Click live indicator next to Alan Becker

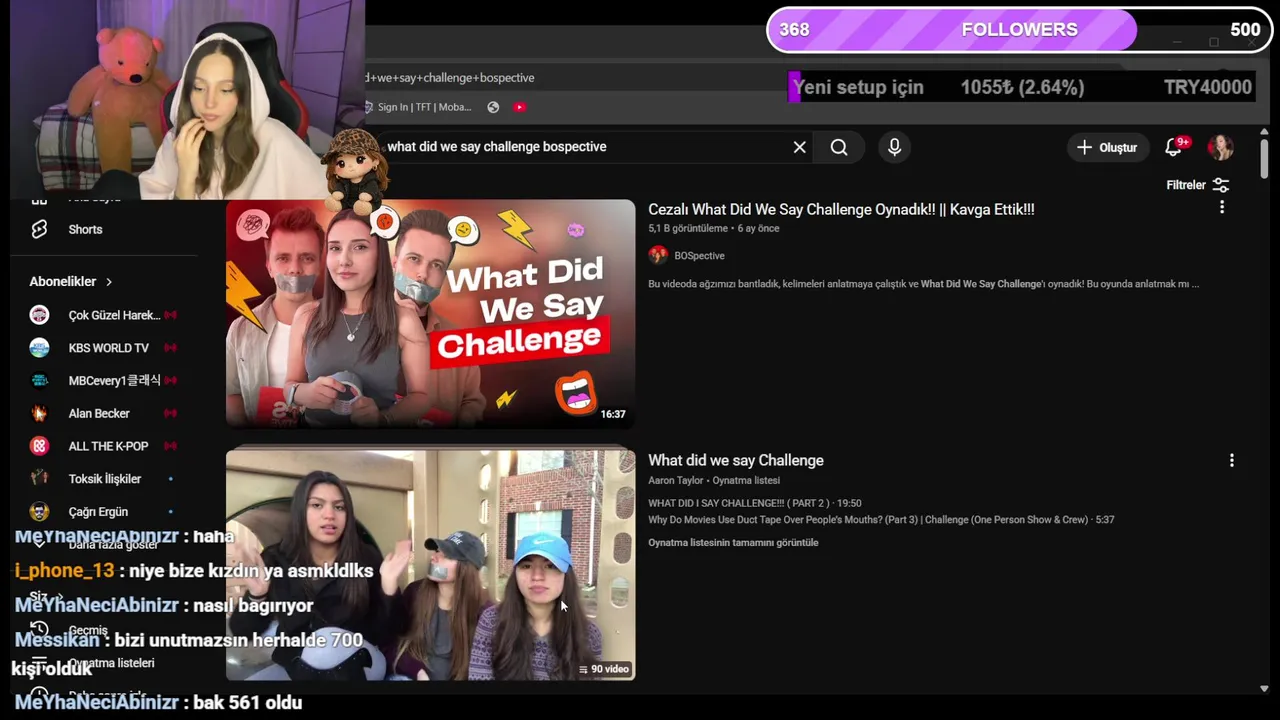[x=170, y=413]
